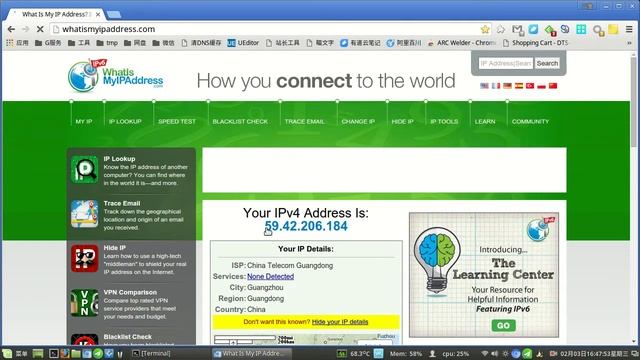The height and width of the screenshot is (360, 640).
Task: Open the TRACE EMAIL navigation item
Action: click(304, 121)
